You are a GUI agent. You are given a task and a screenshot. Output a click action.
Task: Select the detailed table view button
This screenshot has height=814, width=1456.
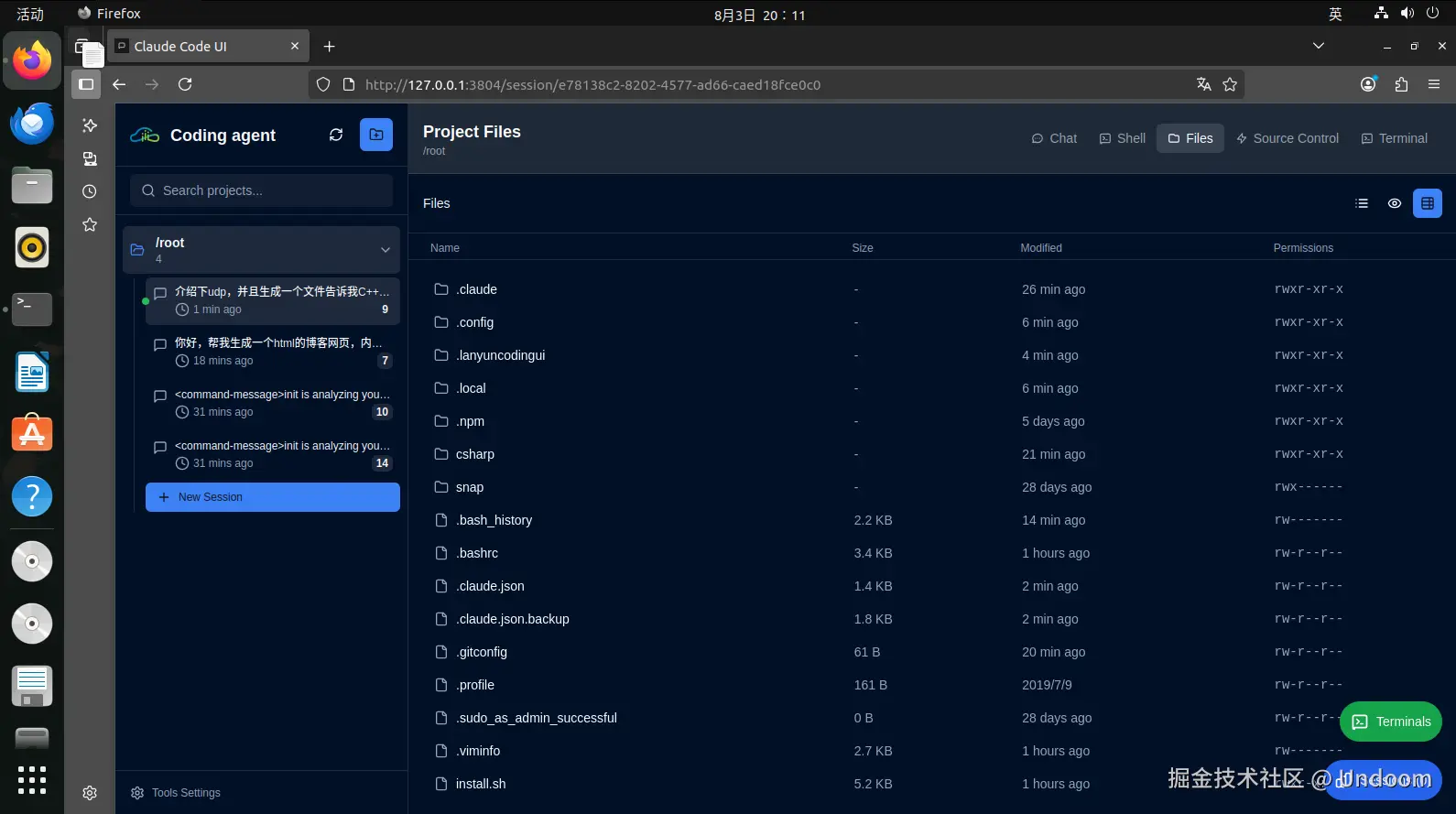click(x=1428, y=203)
